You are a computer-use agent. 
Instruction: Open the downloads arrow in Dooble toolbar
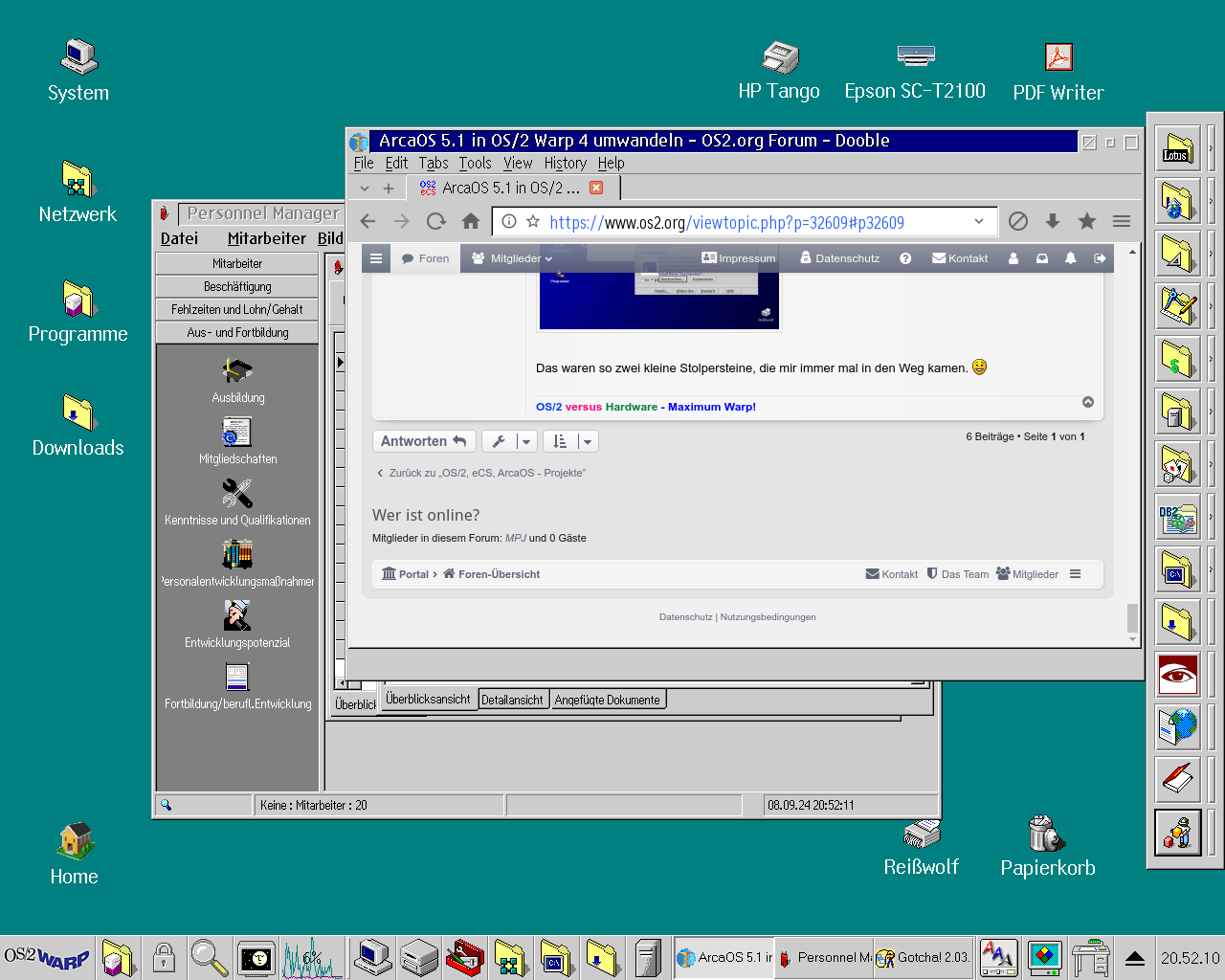pyautogui.click(x=1053, y=222)
